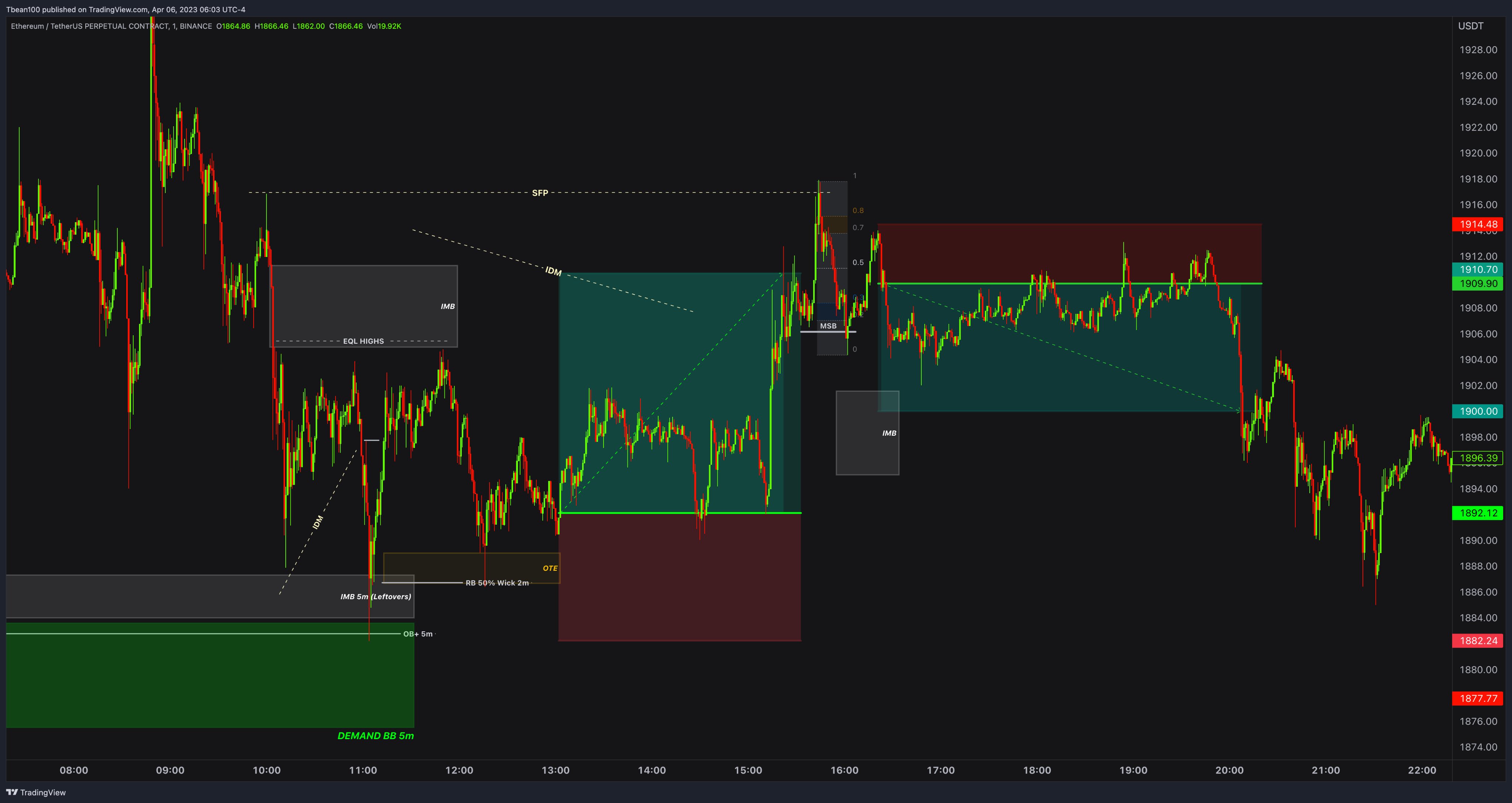Select the yellow OTE label
The height and width of the screenshot is (803, 1512).
tap(550, 568)
